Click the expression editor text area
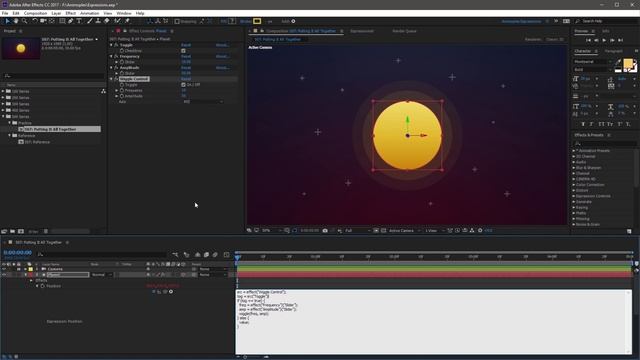 click(x=433, y=322)
